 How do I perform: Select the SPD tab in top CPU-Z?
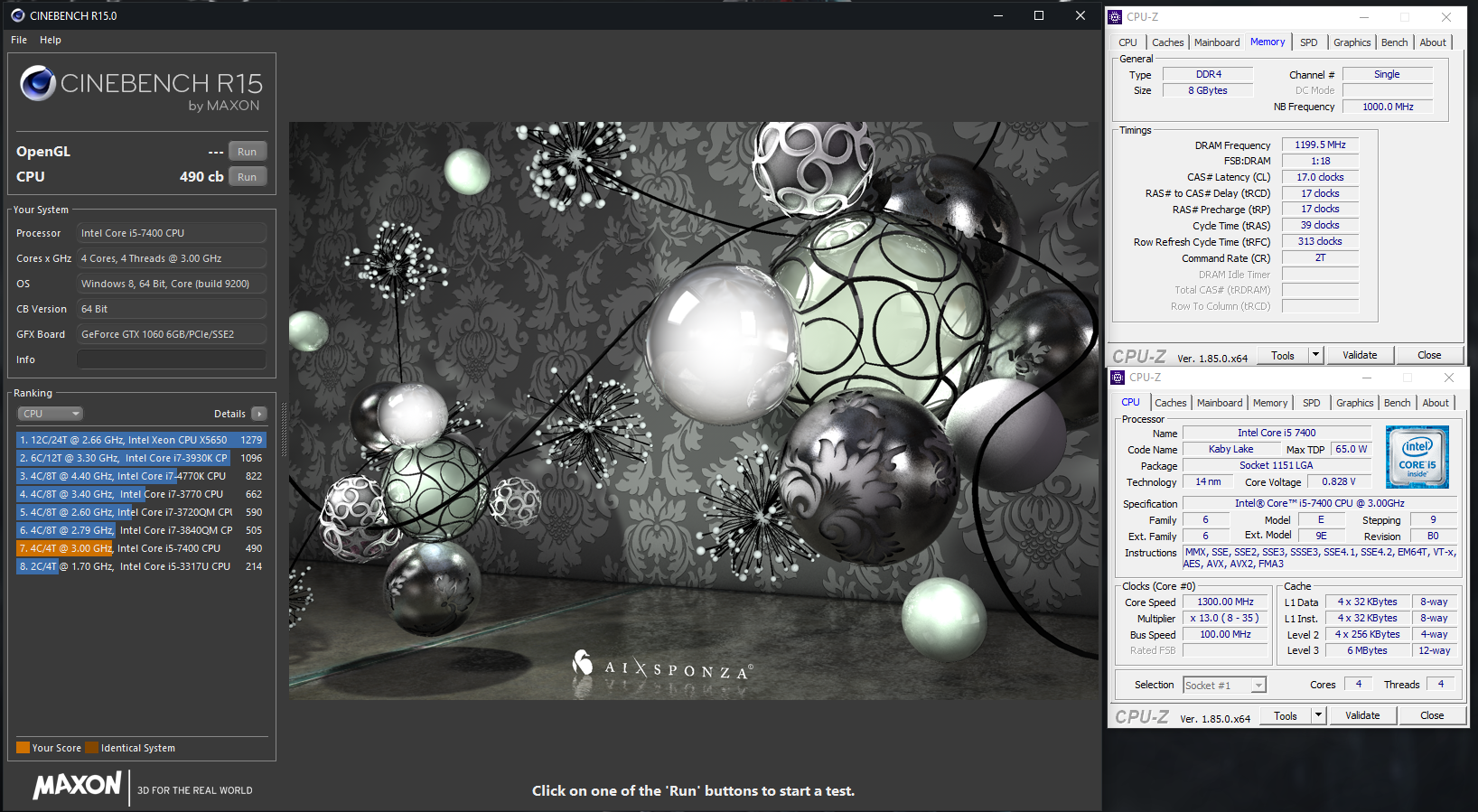tap(1308, 42)
